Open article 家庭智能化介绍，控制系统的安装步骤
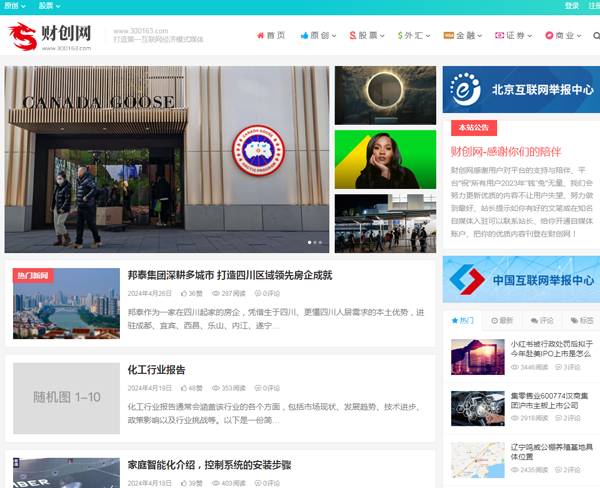Viewport: 600px width, 488px height. click(209, 465)
